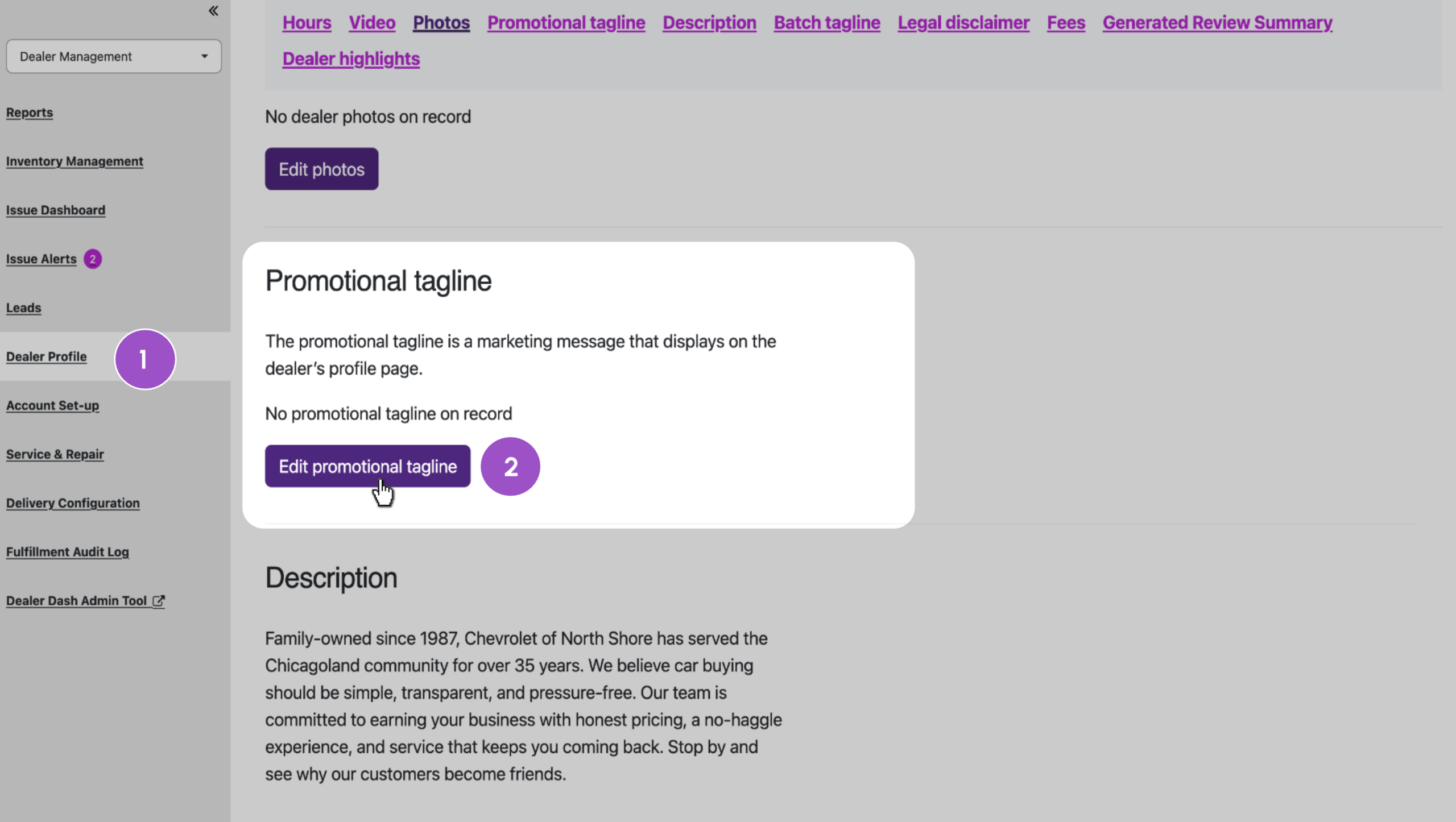Open the Leads sidebar item
This screenshot has height=822, width=1456.
pyautogui.click(x=24, y=308)
